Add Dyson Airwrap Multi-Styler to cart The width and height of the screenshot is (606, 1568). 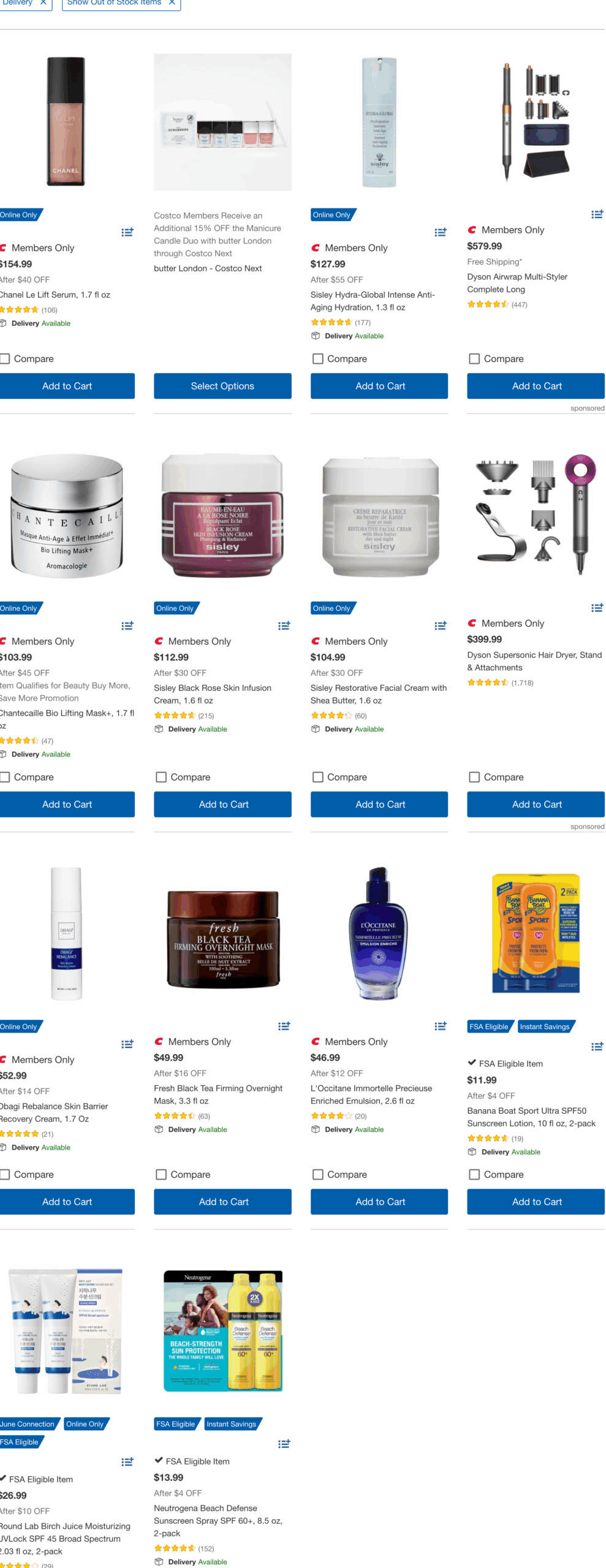pos(536,386)
